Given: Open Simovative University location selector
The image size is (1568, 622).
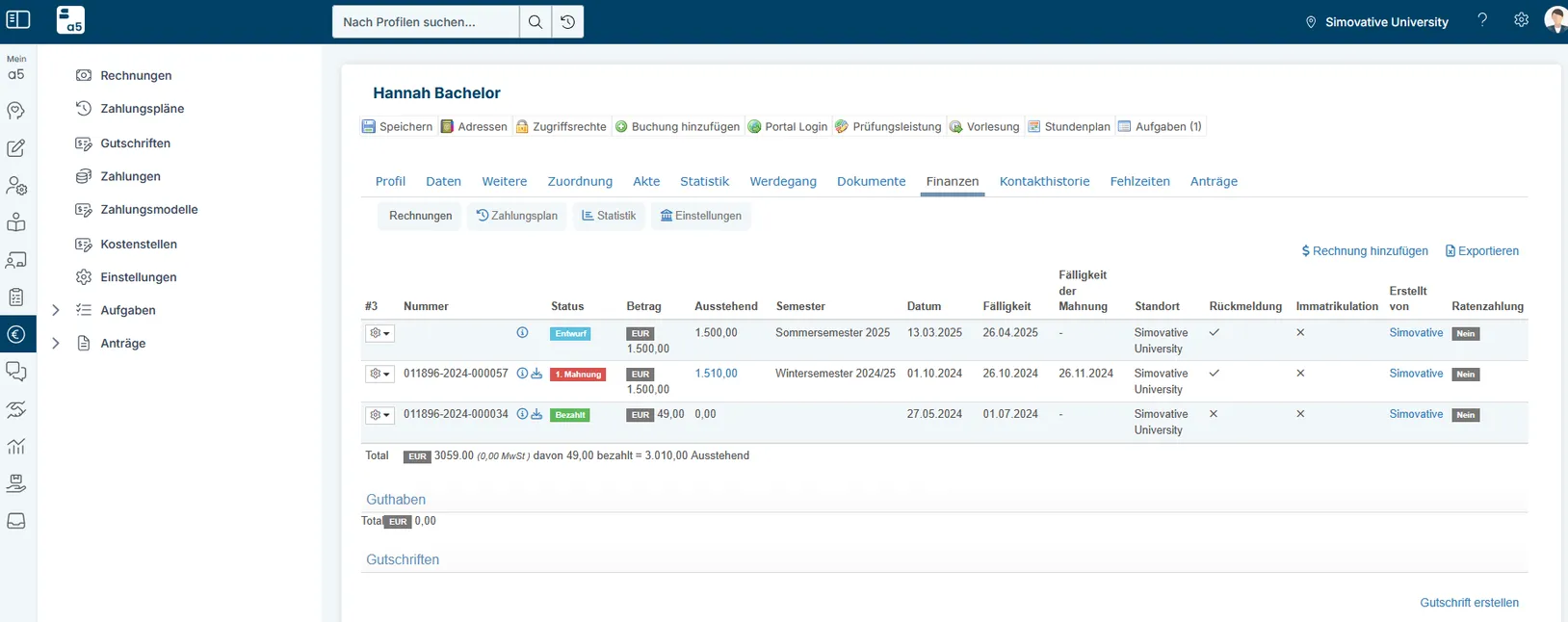Looking at the screenshot, I should click(1376, 22).
